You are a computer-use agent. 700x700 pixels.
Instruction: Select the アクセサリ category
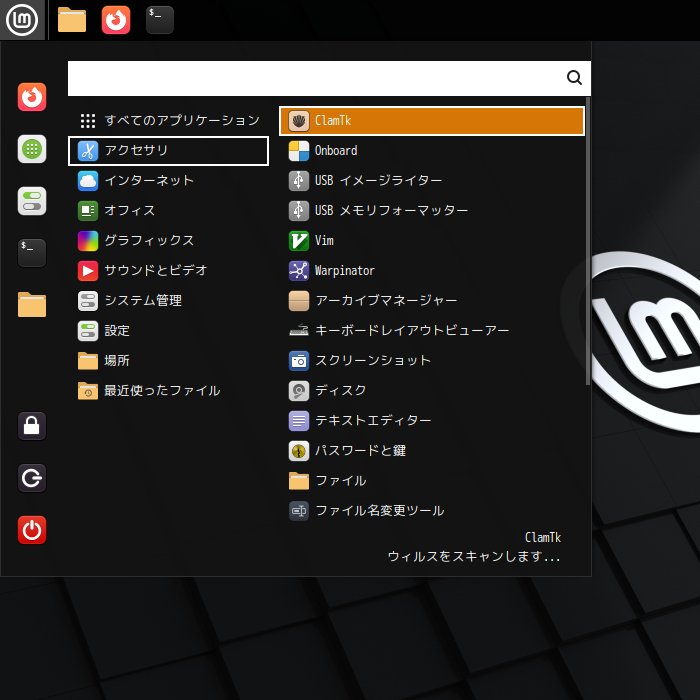click(168, 151)
